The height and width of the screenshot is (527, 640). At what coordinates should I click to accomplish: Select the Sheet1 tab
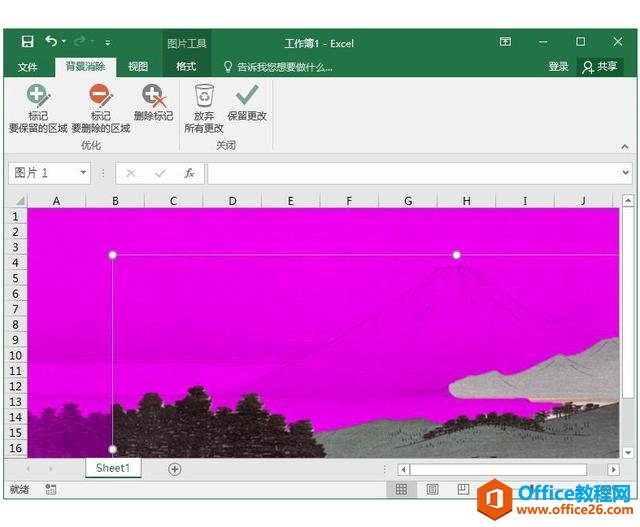[113, 468]
